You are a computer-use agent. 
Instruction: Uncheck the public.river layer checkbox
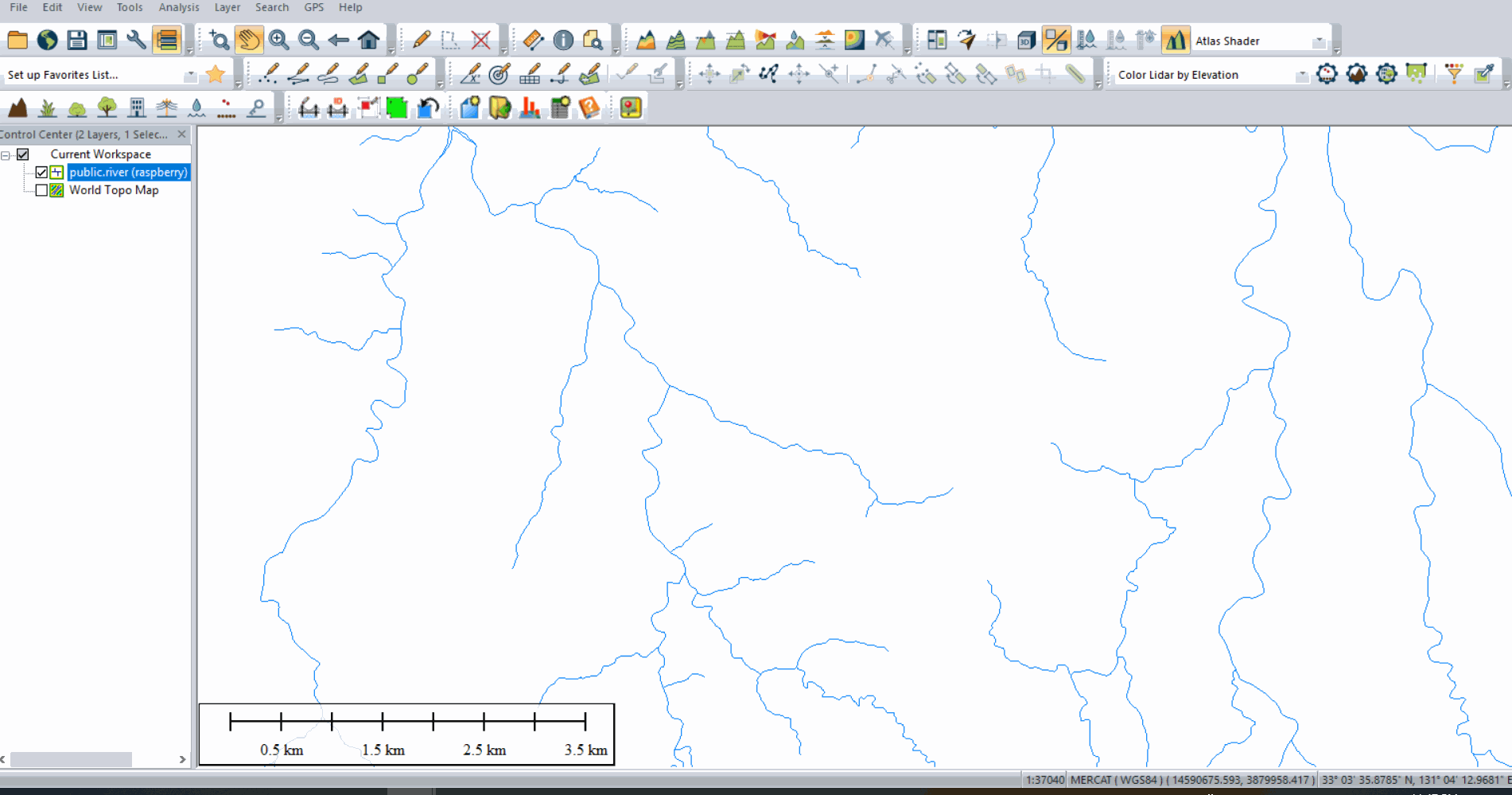point(41,172)
